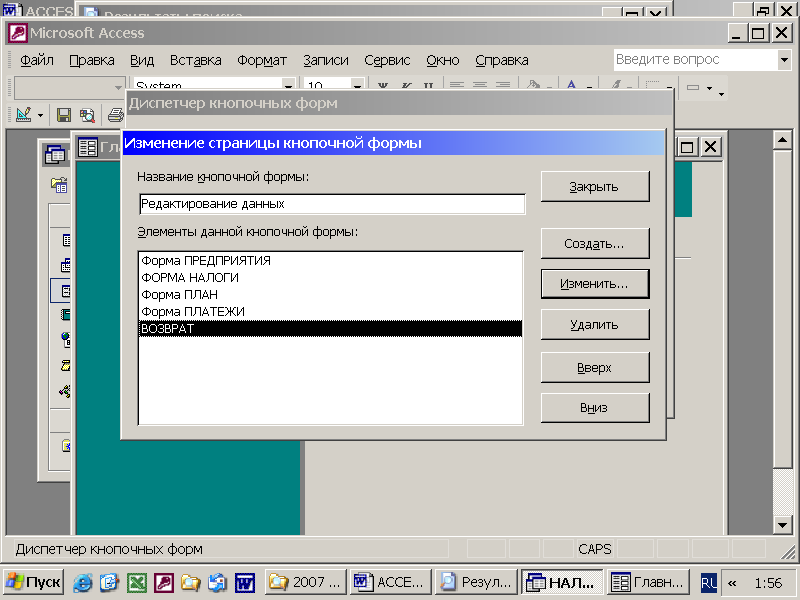Click the font color A swatch
Viewport: 800px width, 600px height.
click(571, 87)
